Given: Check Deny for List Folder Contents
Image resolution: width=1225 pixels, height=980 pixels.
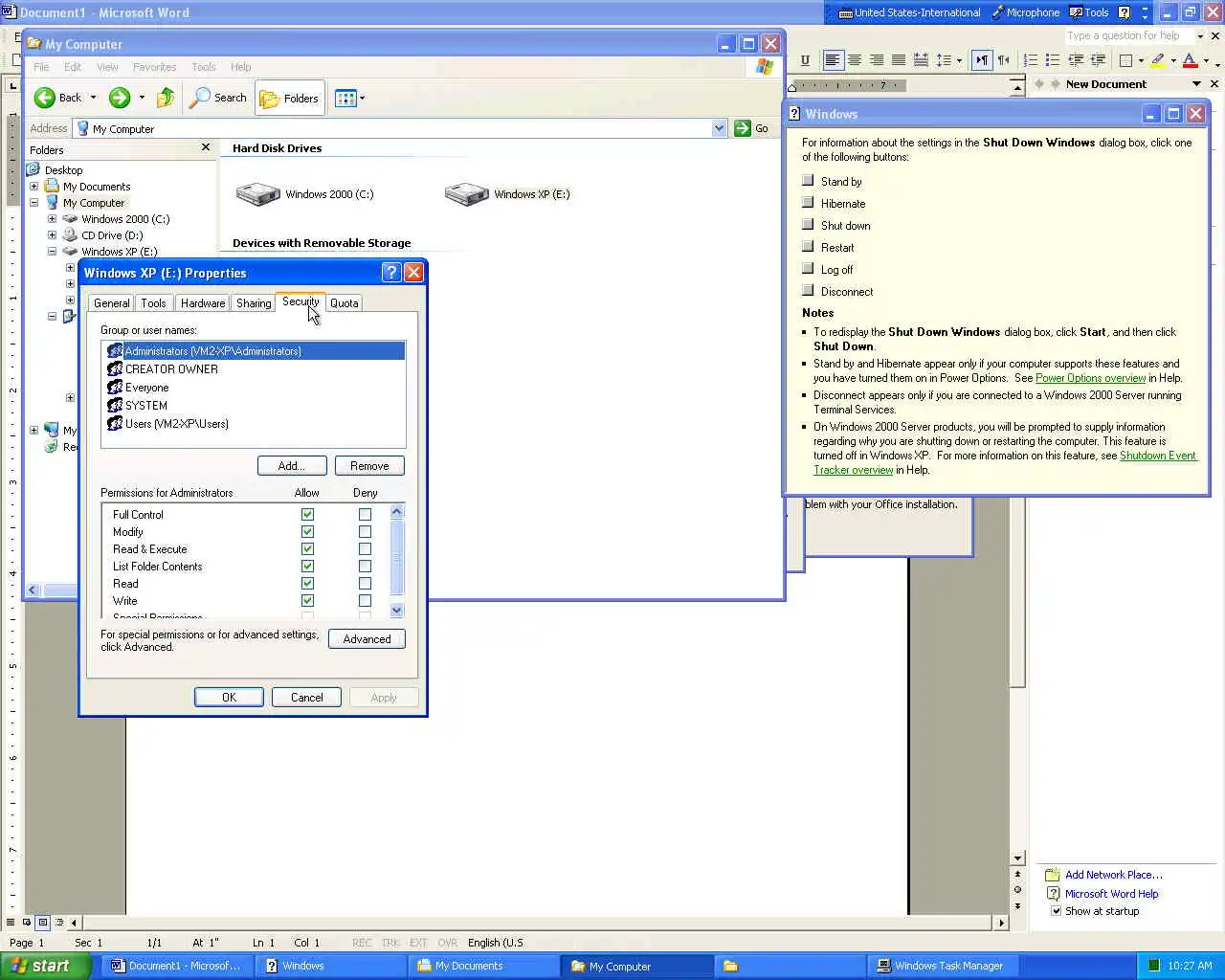Looking at the screenshot, I should pos(365,567).
